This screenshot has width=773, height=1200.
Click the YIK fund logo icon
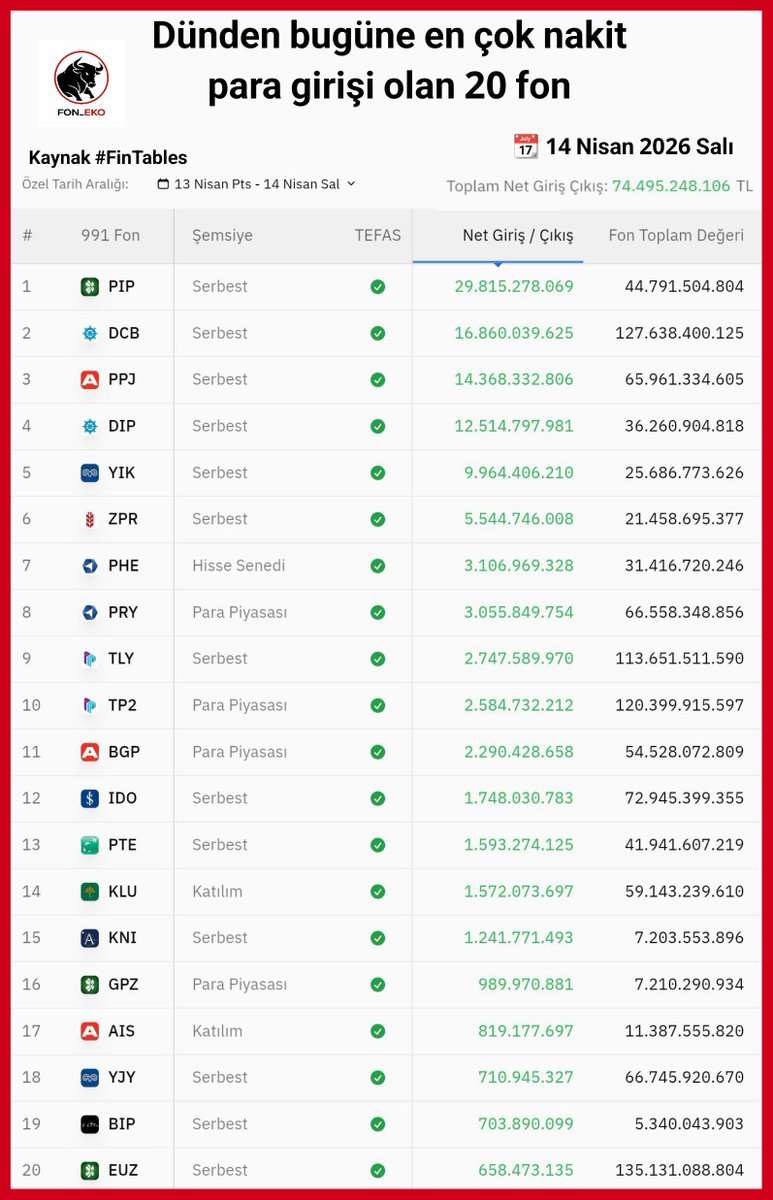coord(90,473)
